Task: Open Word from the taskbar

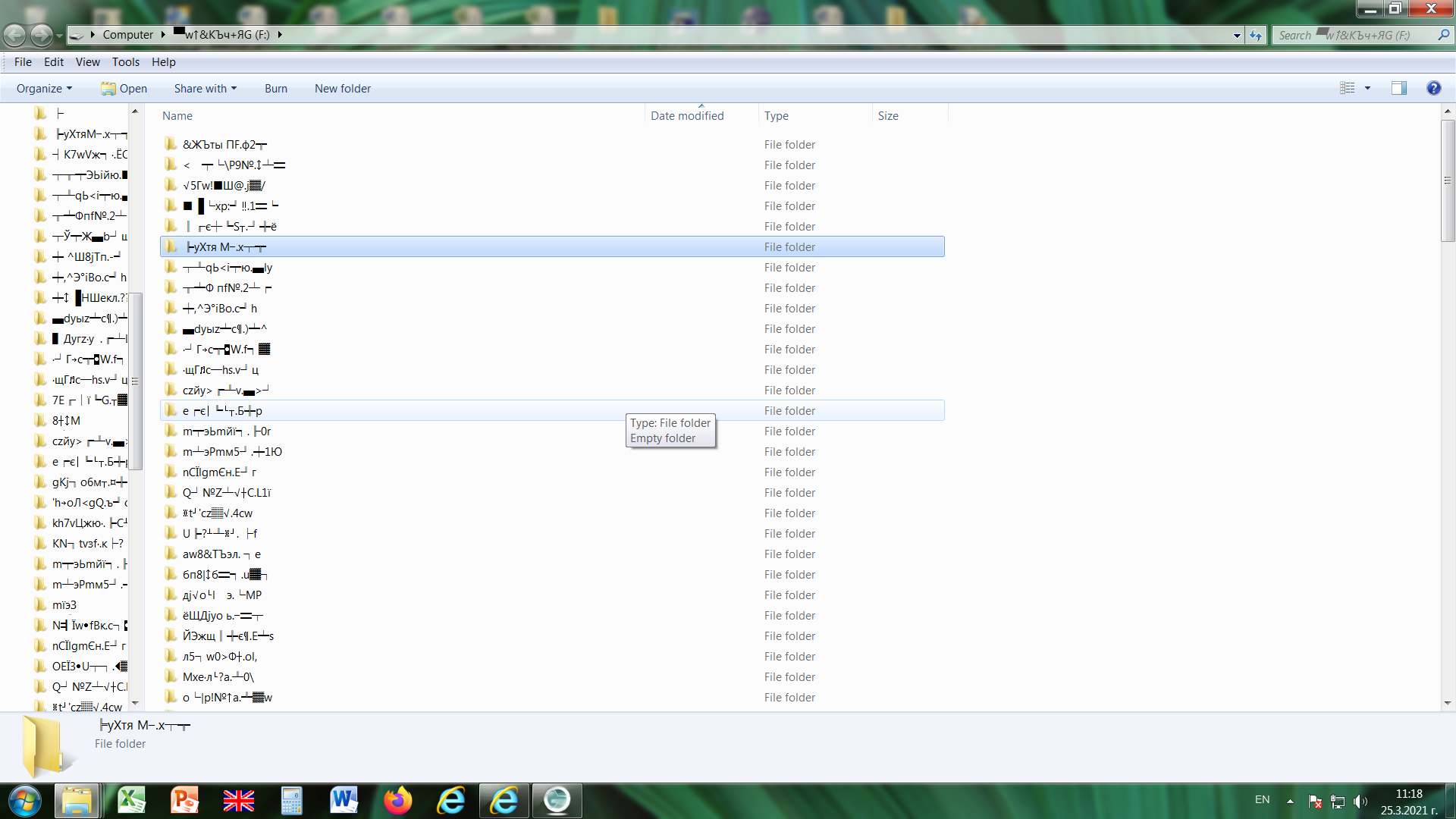Action: click(x=344, y=800)
